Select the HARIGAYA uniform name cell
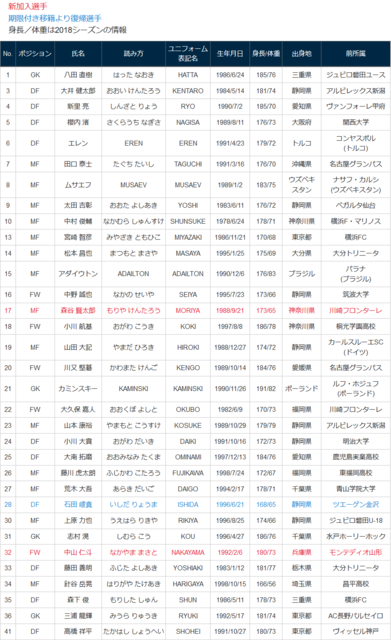 click(188, 584)
